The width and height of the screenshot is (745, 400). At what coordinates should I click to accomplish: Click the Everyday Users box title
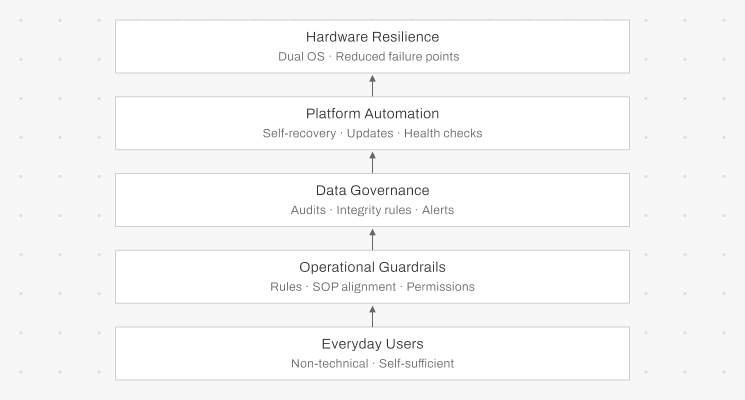pos(372,344)
